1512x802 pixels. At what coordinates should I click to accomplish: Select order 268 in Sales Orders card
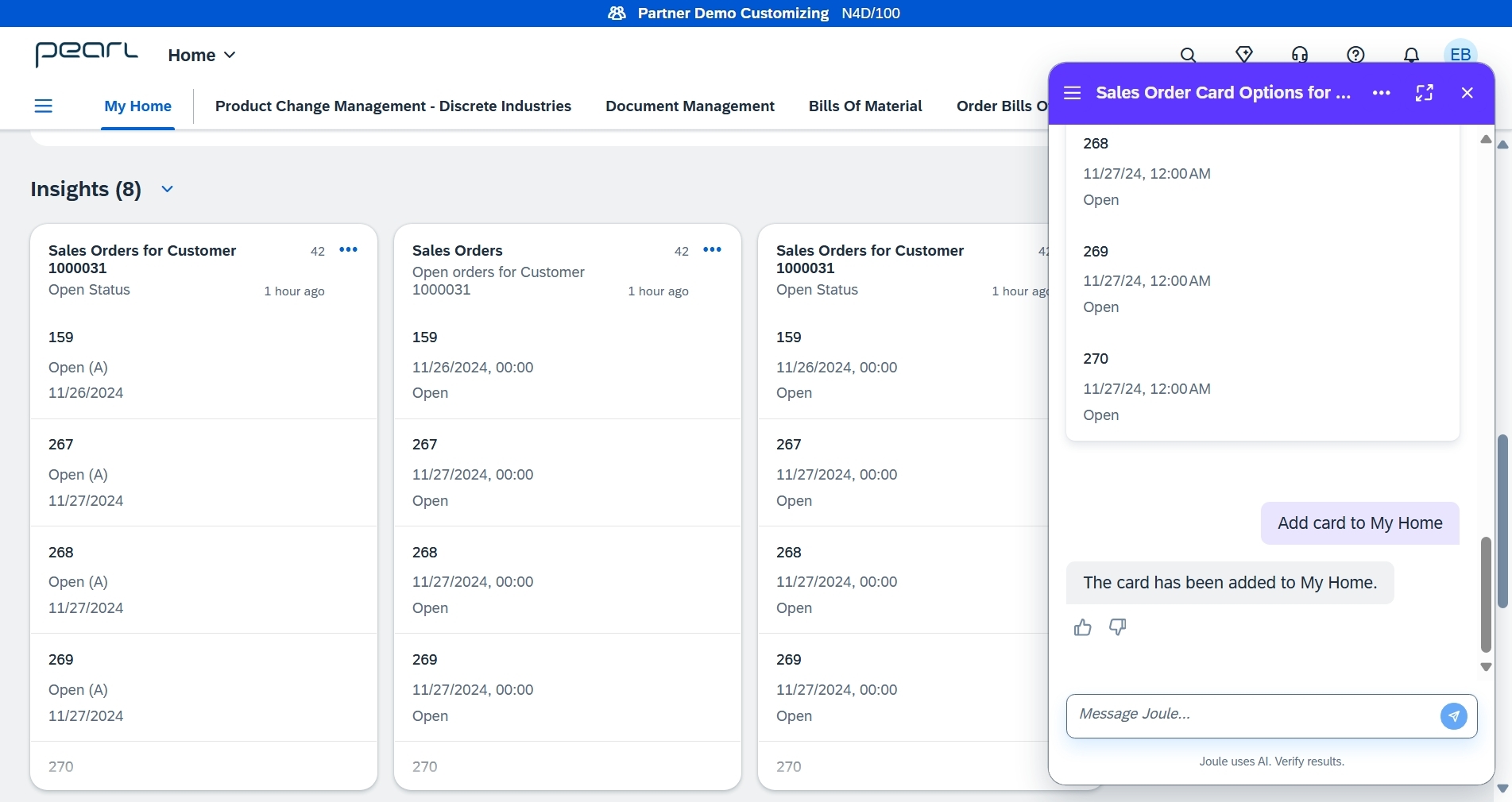(567, 580)
